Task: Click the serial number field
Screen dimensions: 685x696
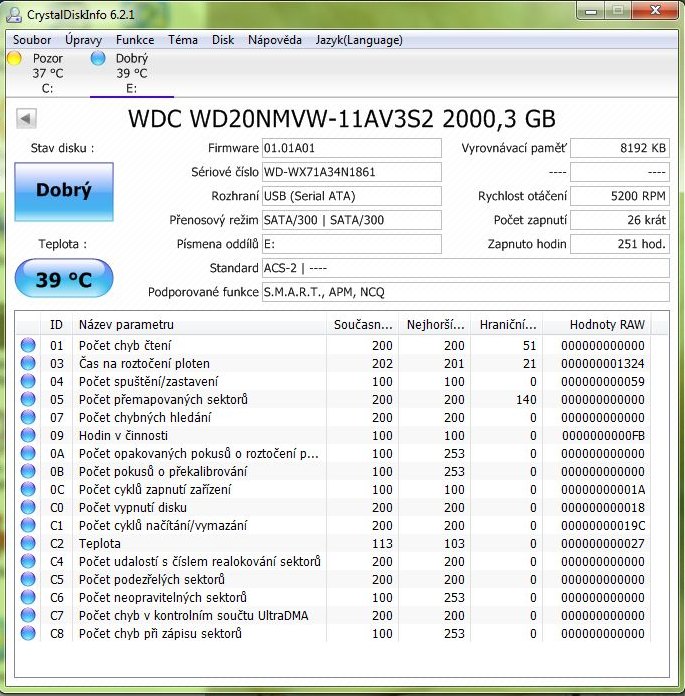Action: point(350,172)
